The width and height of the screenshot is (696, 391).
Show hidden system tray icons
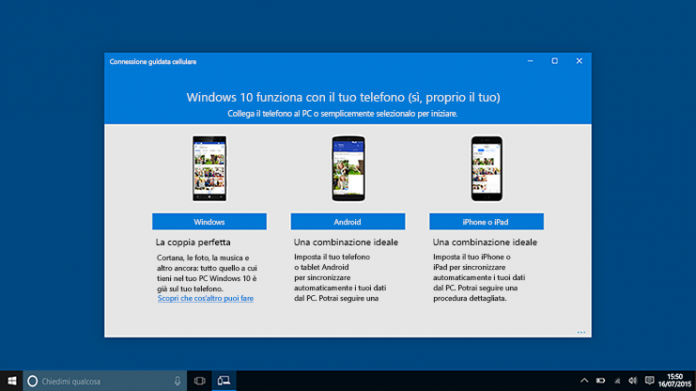pyautogui.click(x=584, y=381)
